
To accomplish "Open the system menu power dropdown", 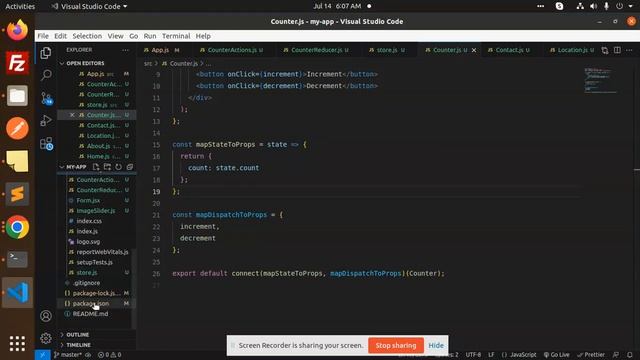I will click(x=624, y=6).
